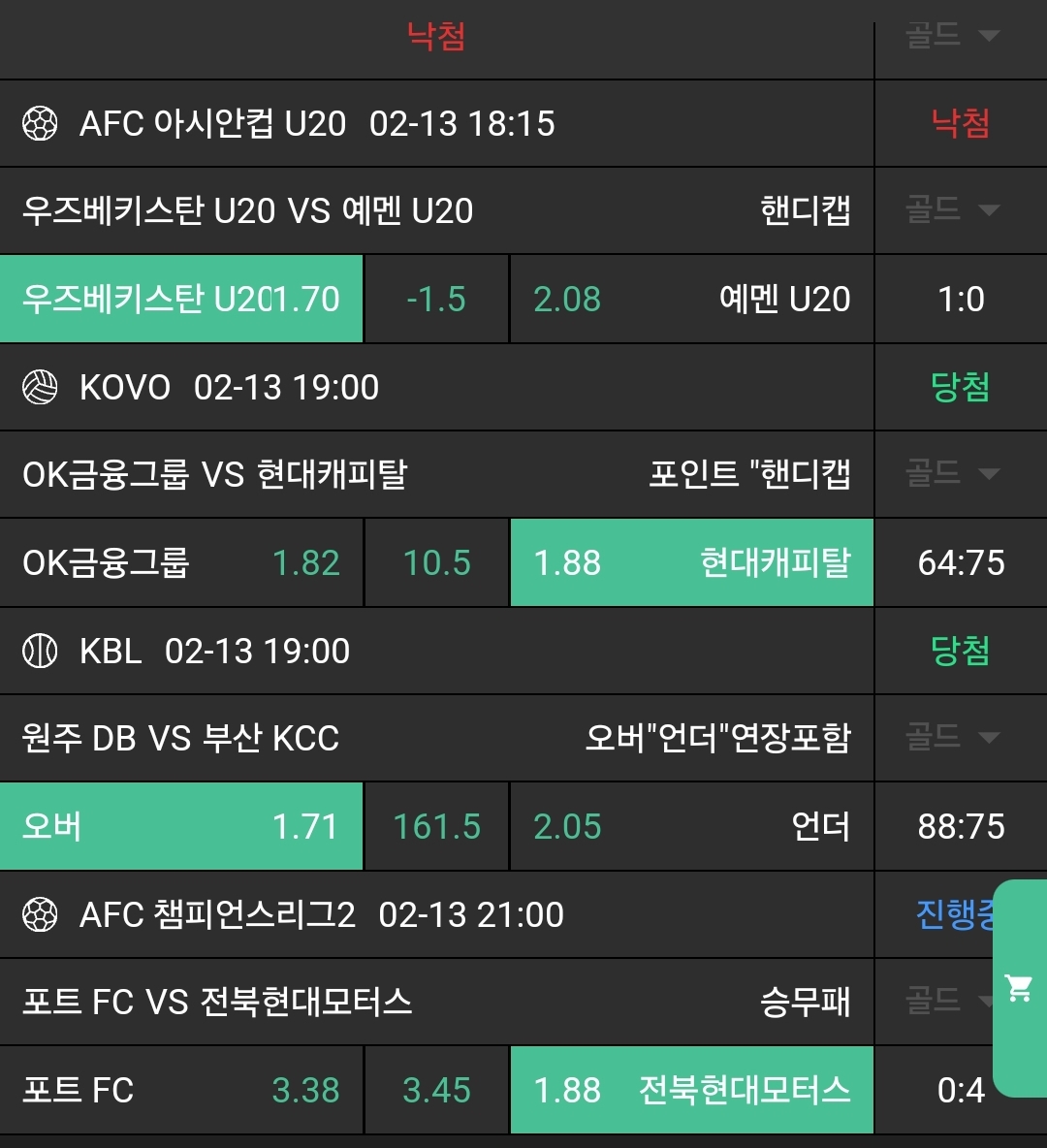
Task: Click the 진행중 status label
Action: tap(955, 915)
